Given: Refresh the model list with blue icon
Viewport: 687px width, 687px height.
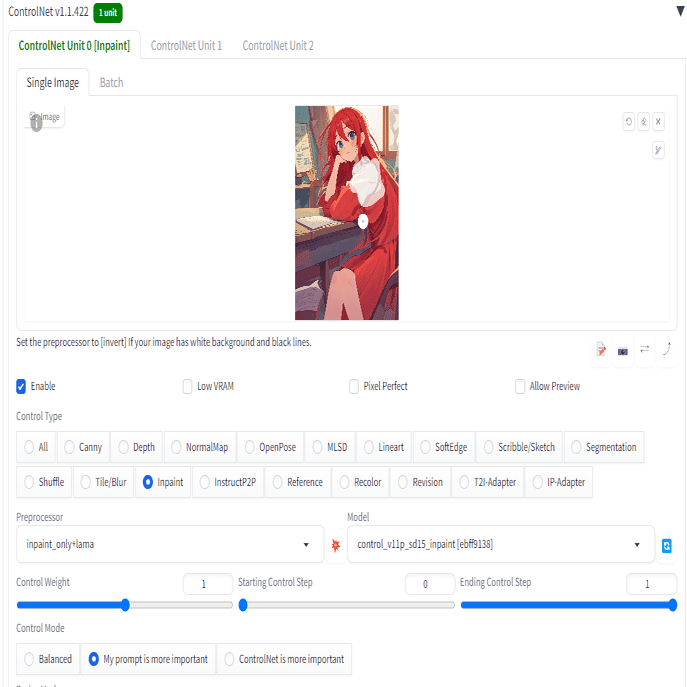Looking at the screenshot, I should [666, 545].
